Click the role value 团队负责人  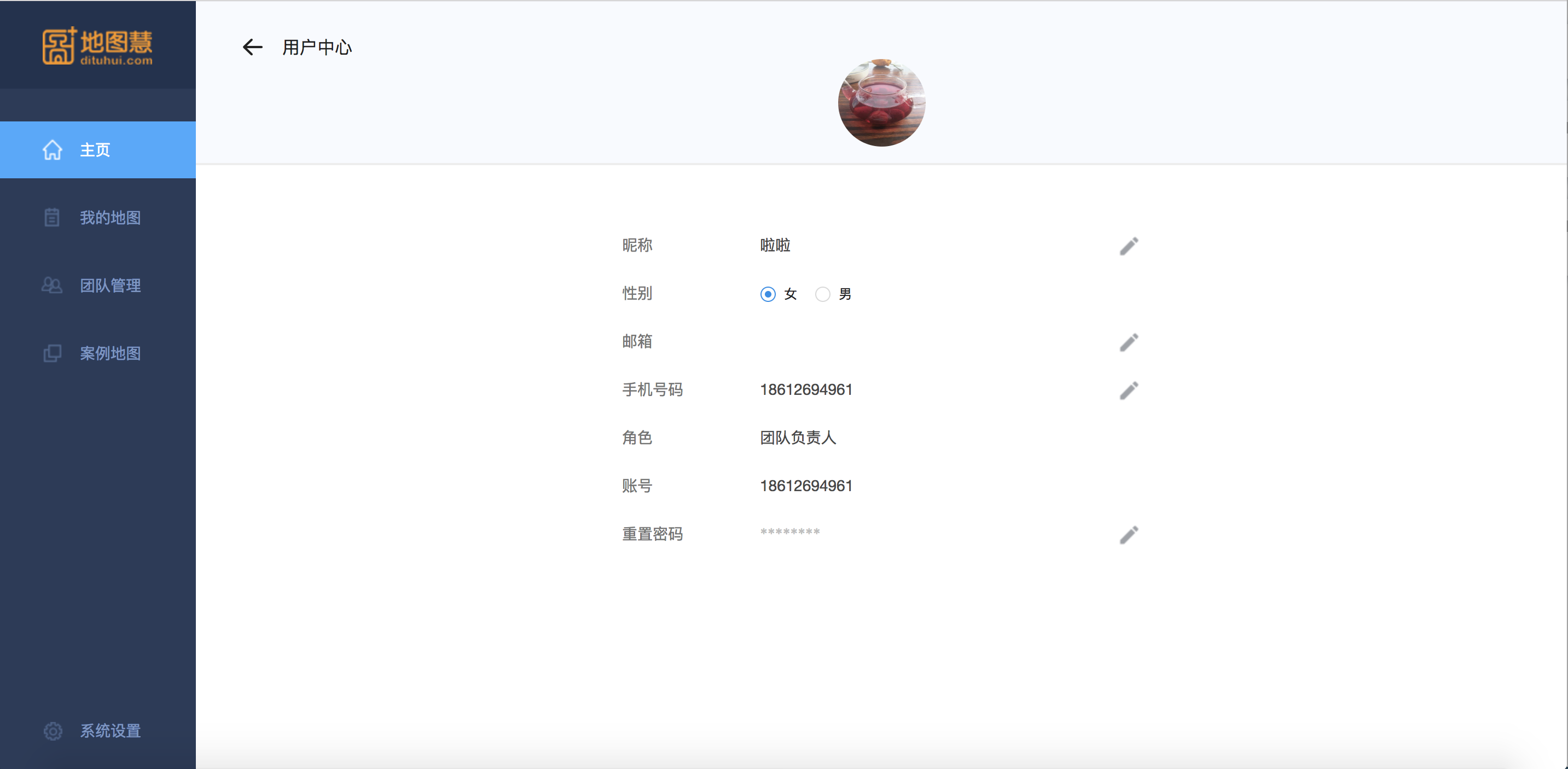pyautogui.click(x=798, y=438)
